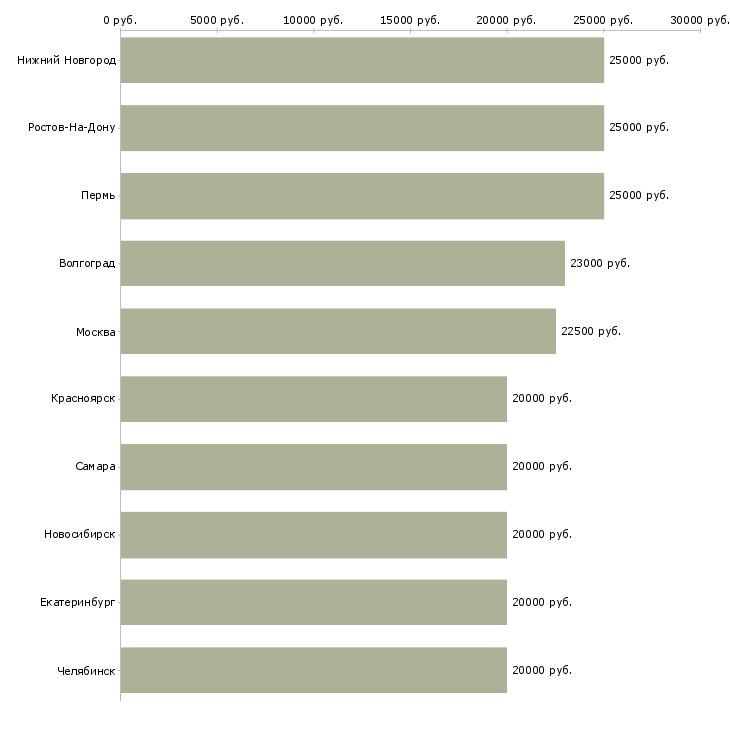Click the Челябинск bar
The width and height of the screenshot is (730, 730).
click(313, 670)
